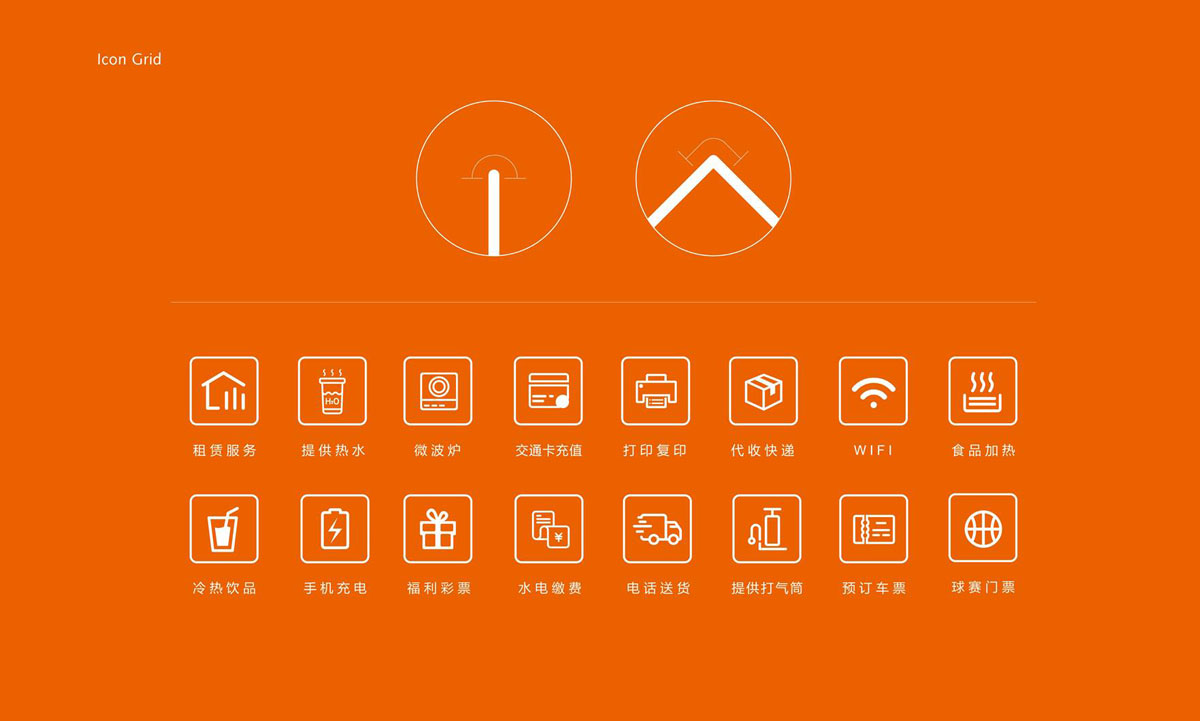Click the Icon Grid title text

coord(129,59)
